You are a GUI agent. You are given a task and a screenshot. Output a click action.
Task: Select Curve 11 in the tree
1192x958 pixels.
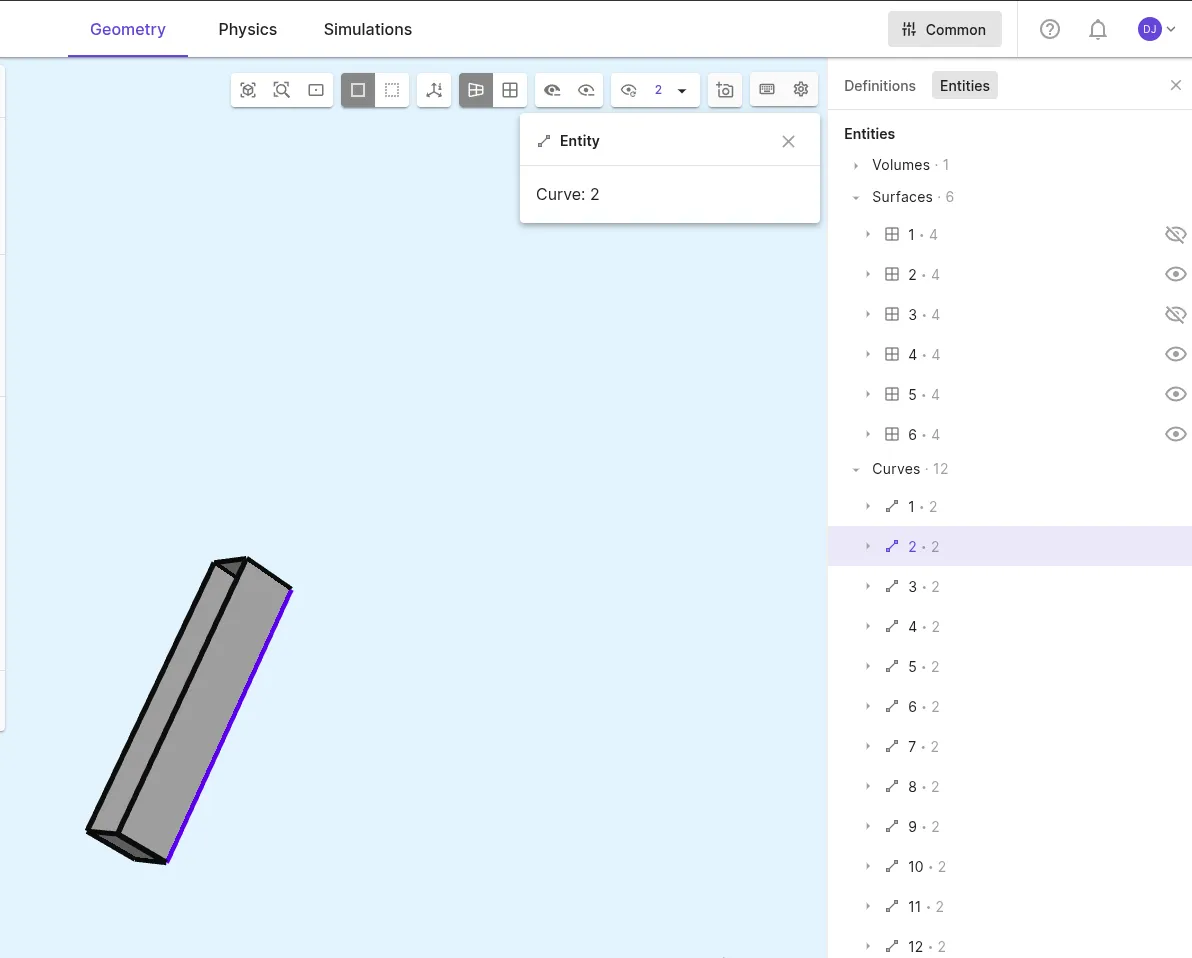pos(1010,906)
